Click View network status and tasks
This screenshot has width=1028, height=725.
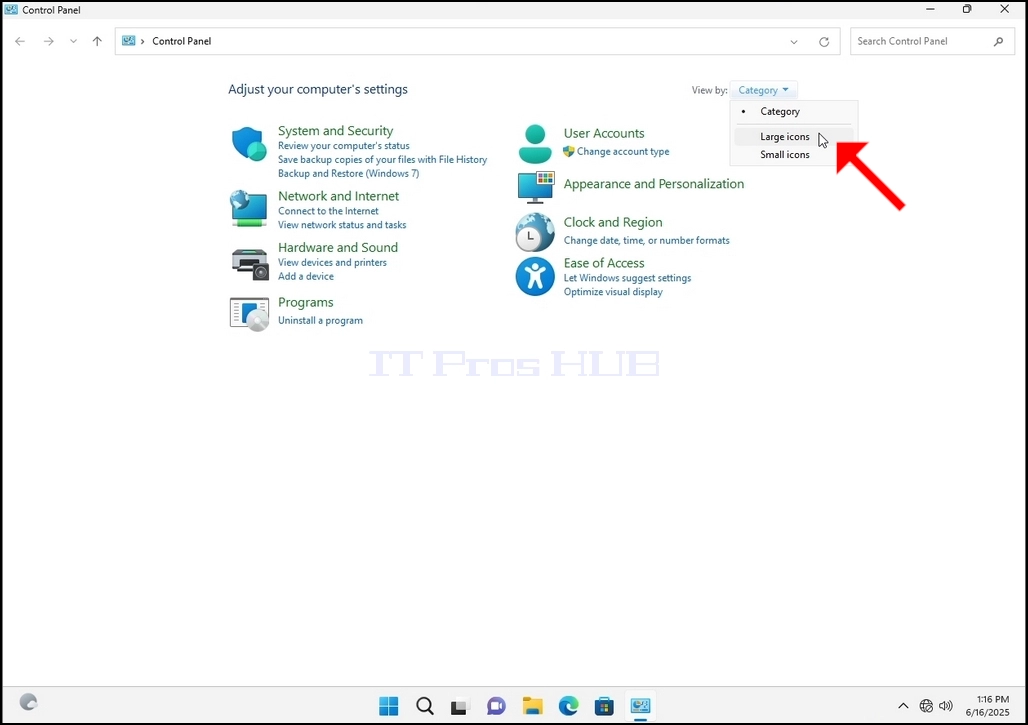click(x=342, y=225)
